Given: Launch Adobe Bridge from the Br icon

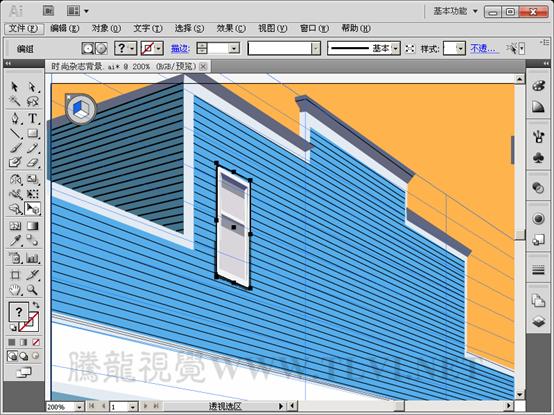Looking at the screenshot, I should (48, 11).
